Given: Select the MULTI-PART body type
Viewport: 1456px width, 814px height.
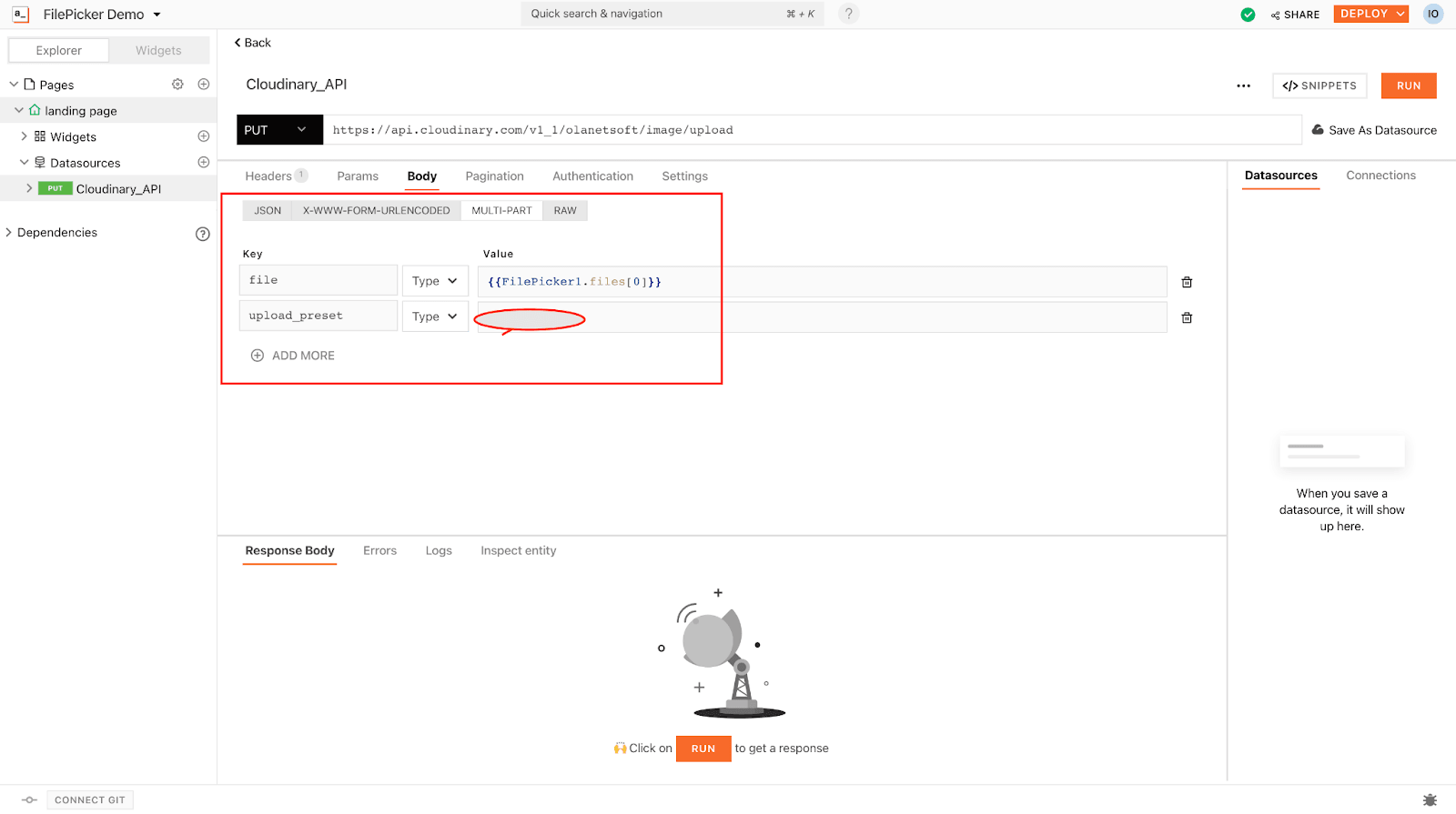Looking at the screenshot, I should tap(501, 211).
